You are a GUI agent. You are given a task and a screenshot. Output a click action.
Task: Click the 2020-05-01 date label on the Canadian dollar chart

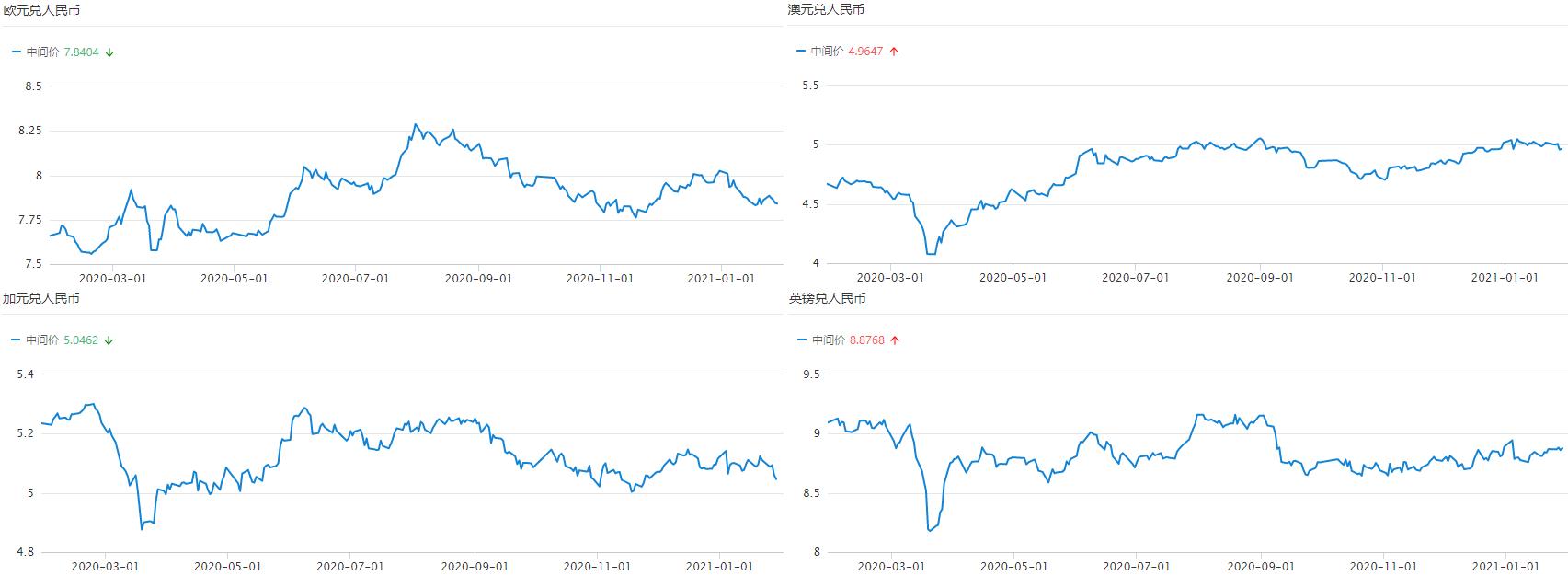227,567
